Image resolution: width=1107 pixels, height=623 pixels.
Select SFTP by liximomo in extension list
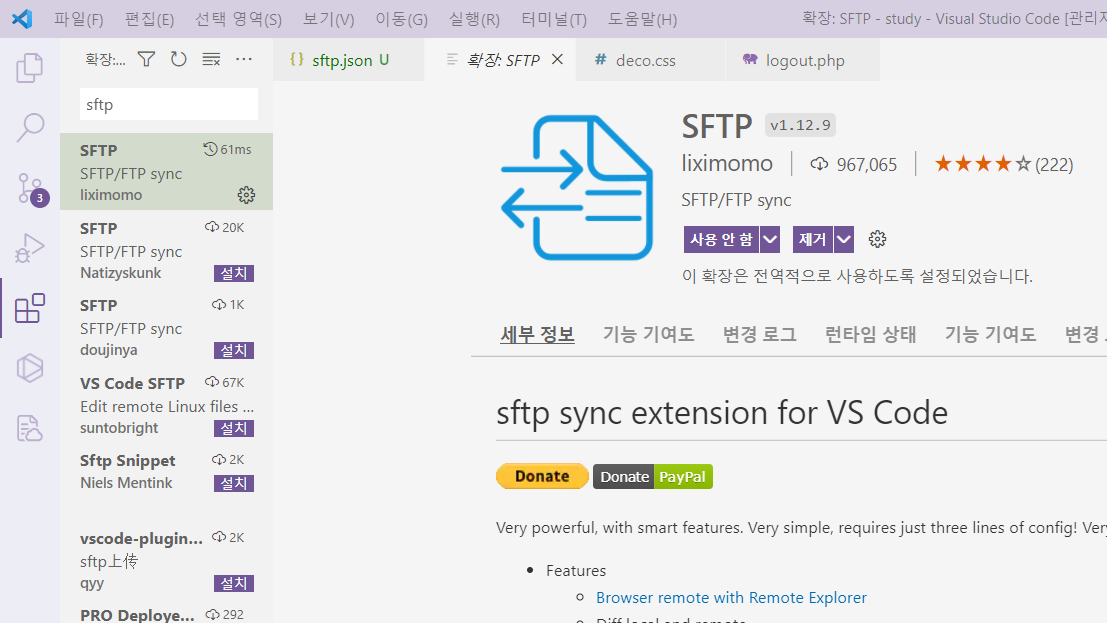[167, 172]
